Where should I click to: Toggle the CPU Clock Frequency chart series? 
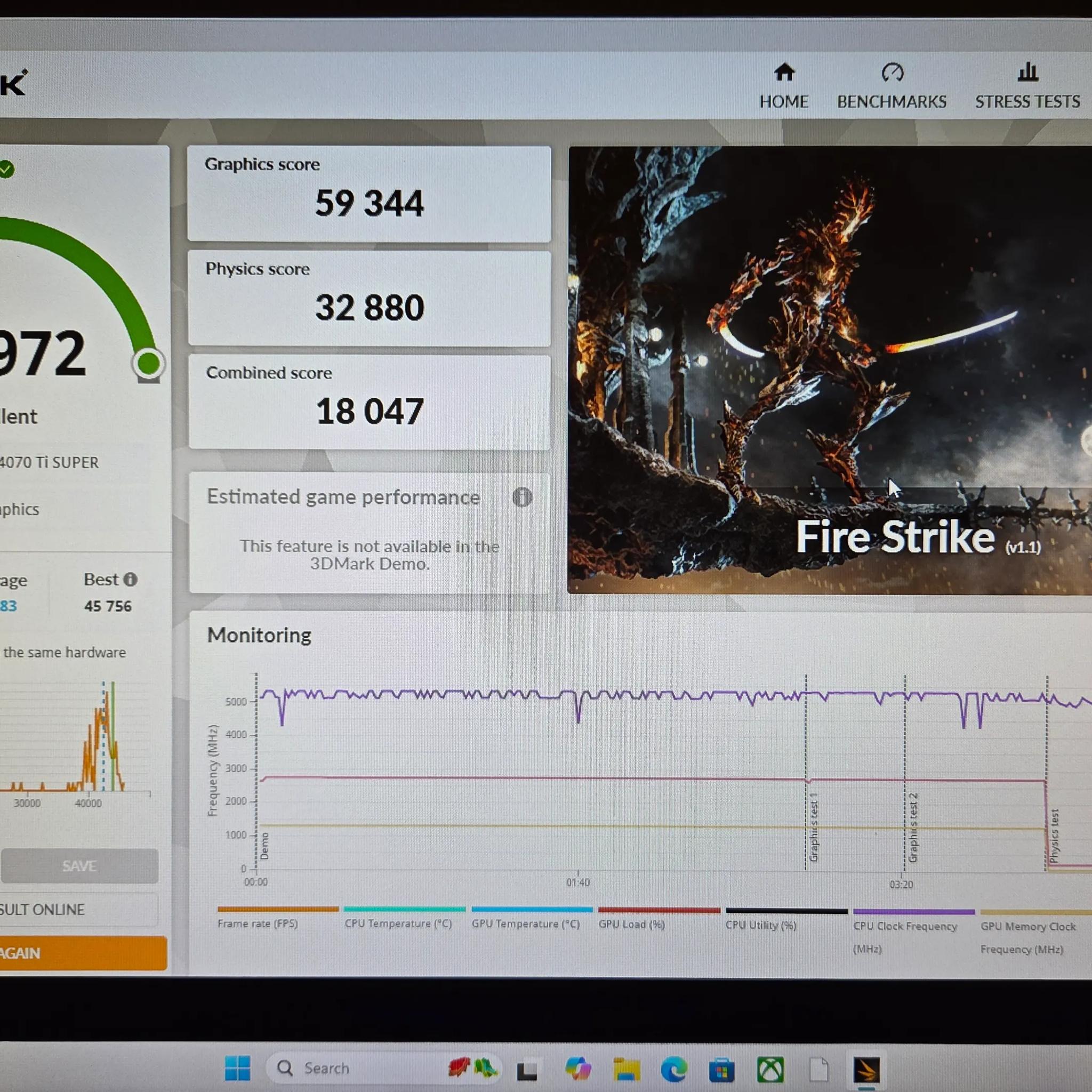(x=913, y=932)
